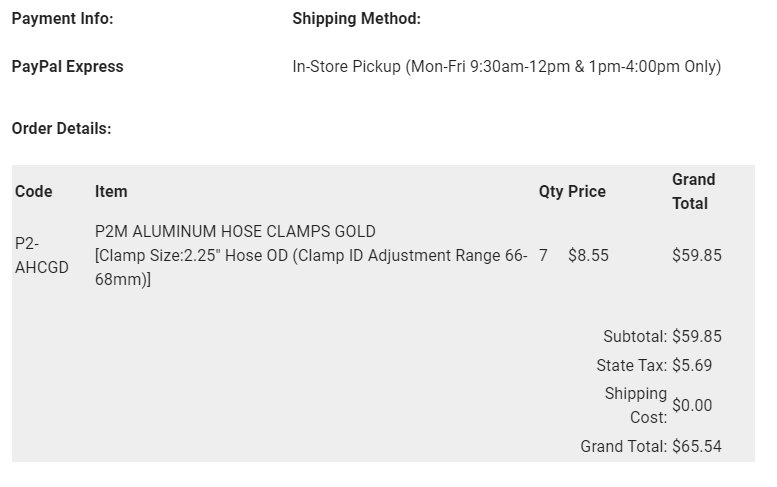Click the Shipping Method heading
777x487 pixels.
356,19
